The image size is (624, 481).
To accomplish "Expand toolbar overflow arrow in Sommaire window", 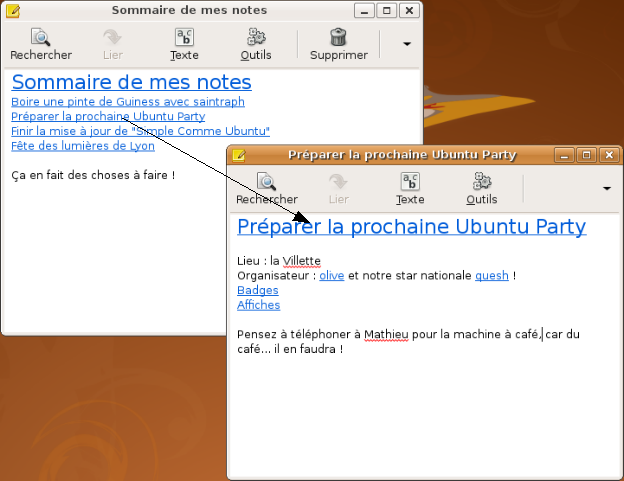I will [407, 44].
